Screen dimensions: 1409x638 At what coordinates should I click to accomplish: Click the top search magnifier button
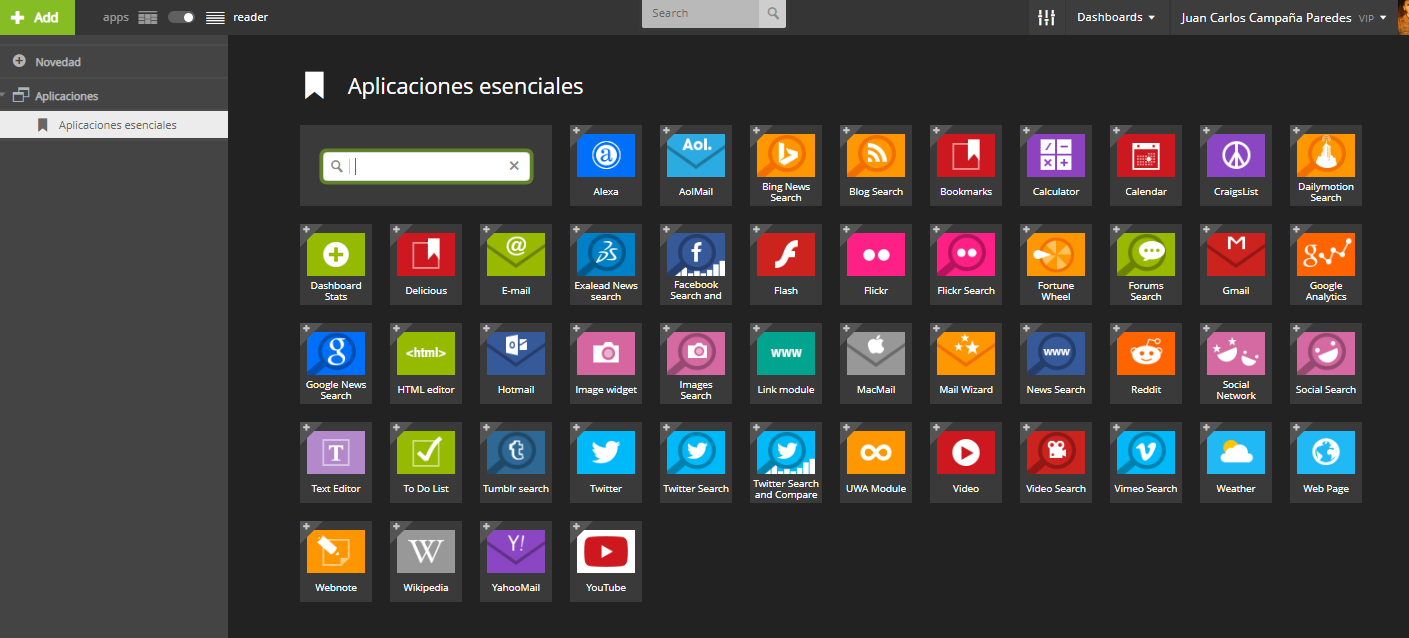772,14
